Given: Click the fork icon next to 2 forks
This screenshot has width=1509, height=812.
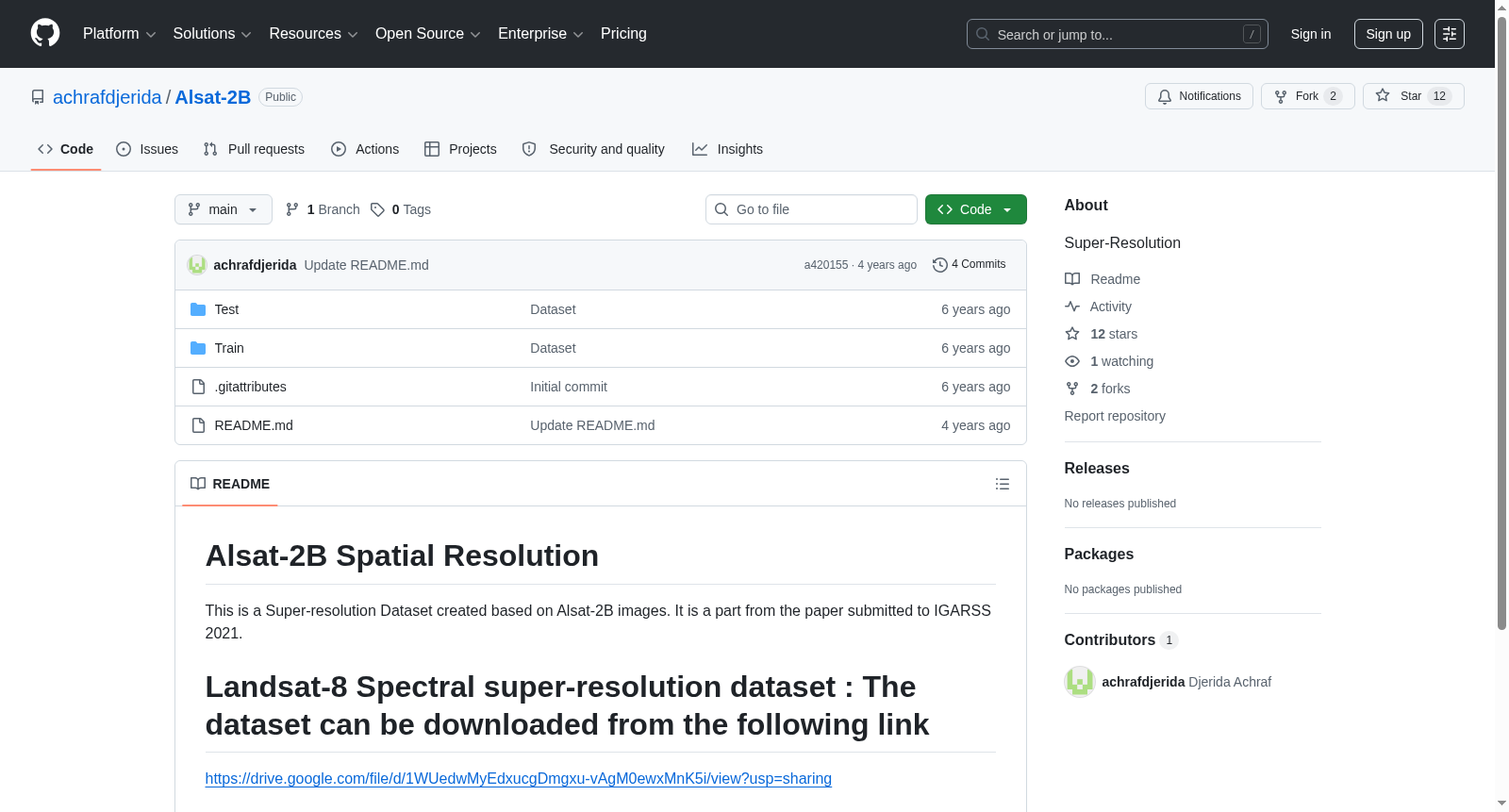Looking at the screenshot, I should pos(1072,389).
